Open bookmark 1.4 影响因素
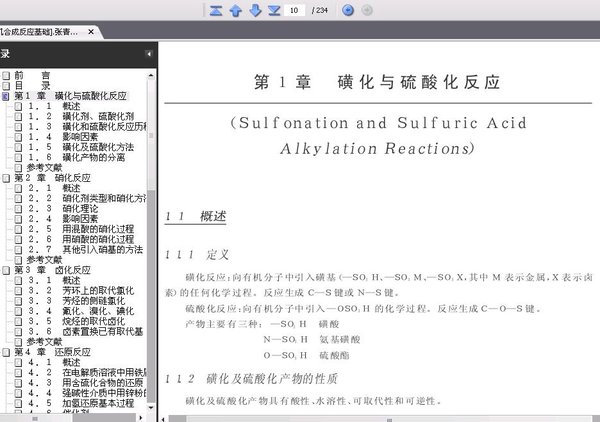Image resolution: width=600 pixels, height=422 pixels. [x=63, y=137]
